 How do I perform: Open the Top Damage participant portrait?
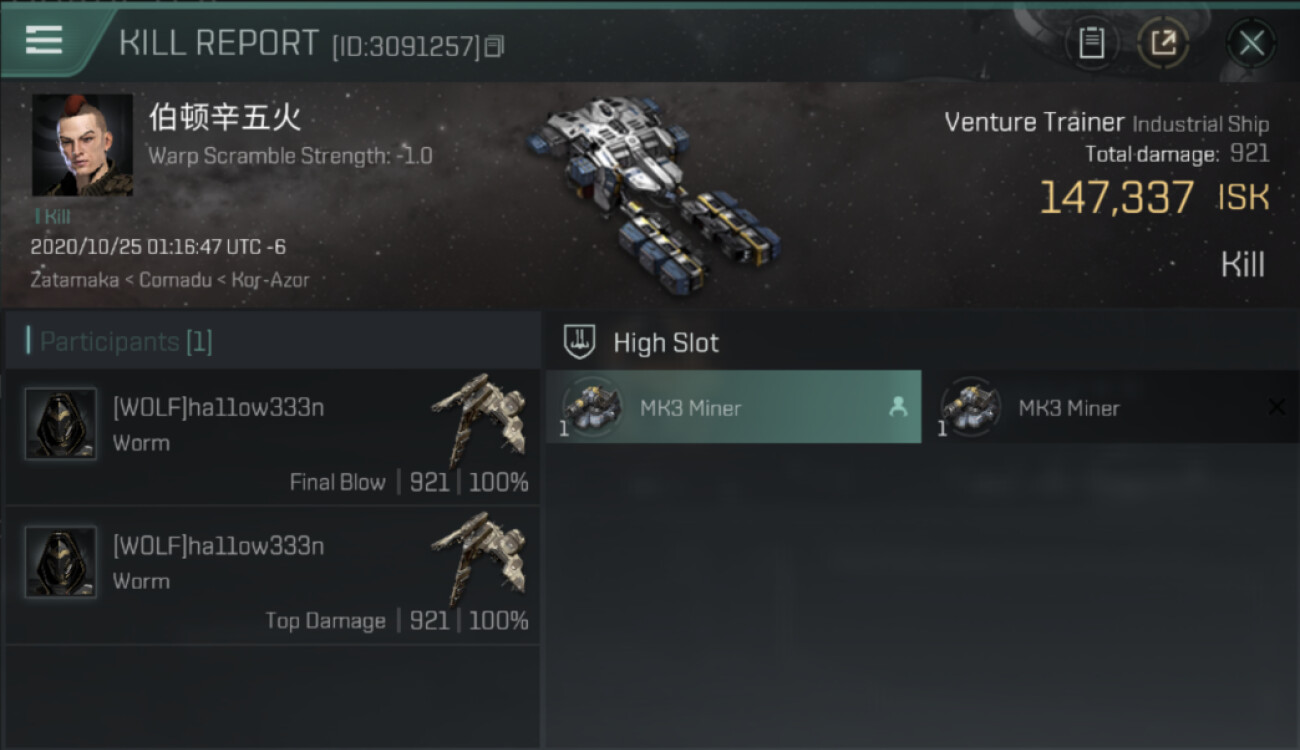pyautogui.click(x=61, y=562)
